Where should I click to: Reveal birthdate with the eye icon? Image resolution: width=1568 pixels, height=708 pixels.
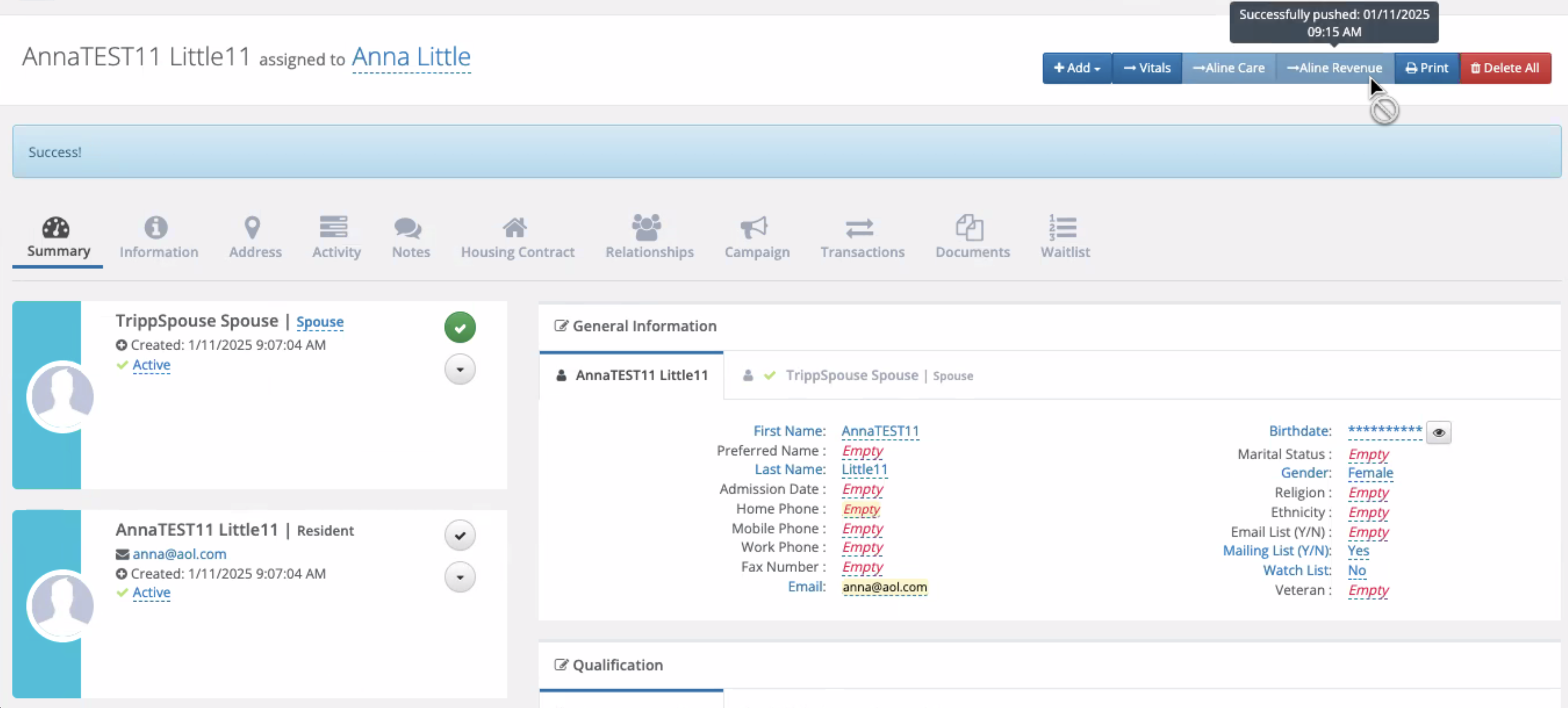tap(1438, 433)
